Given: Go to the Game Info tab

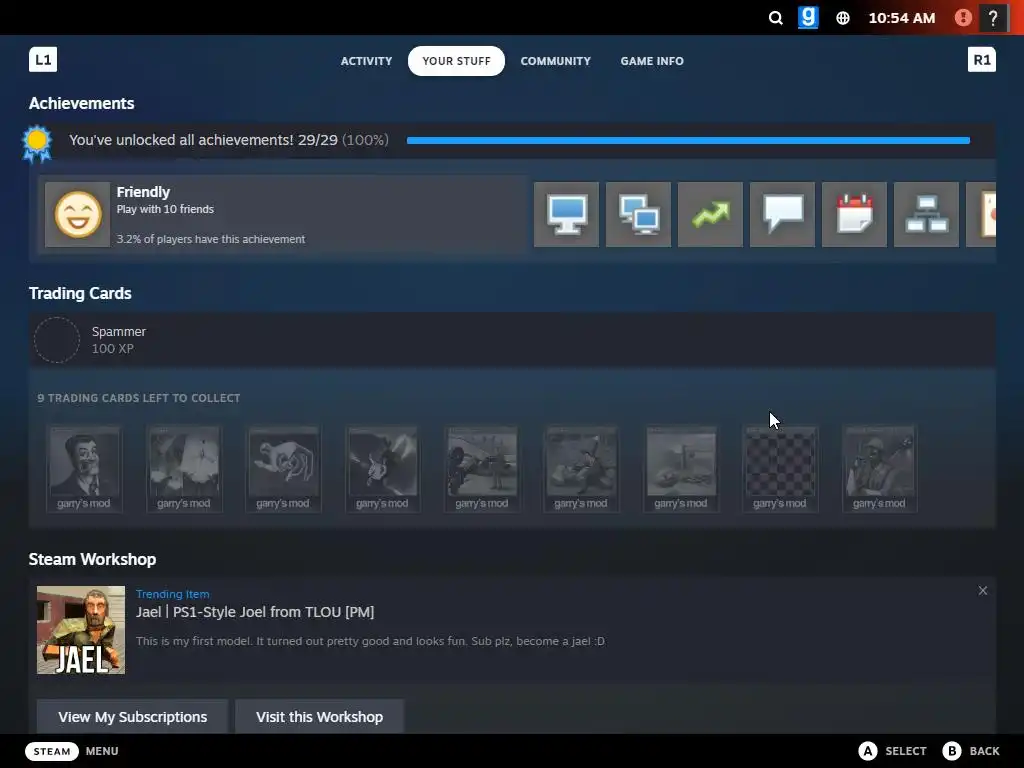Looking at the screenshot, I should (x=652, y=61).
